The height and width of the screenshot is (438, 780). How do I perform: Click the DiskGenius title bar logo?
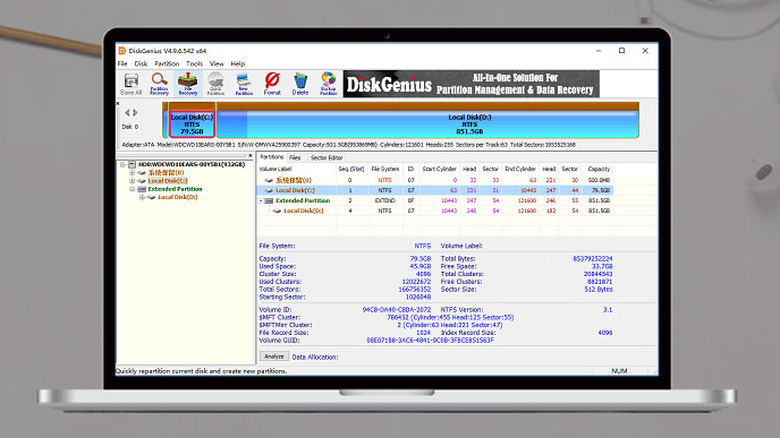[x=122, y=51]
